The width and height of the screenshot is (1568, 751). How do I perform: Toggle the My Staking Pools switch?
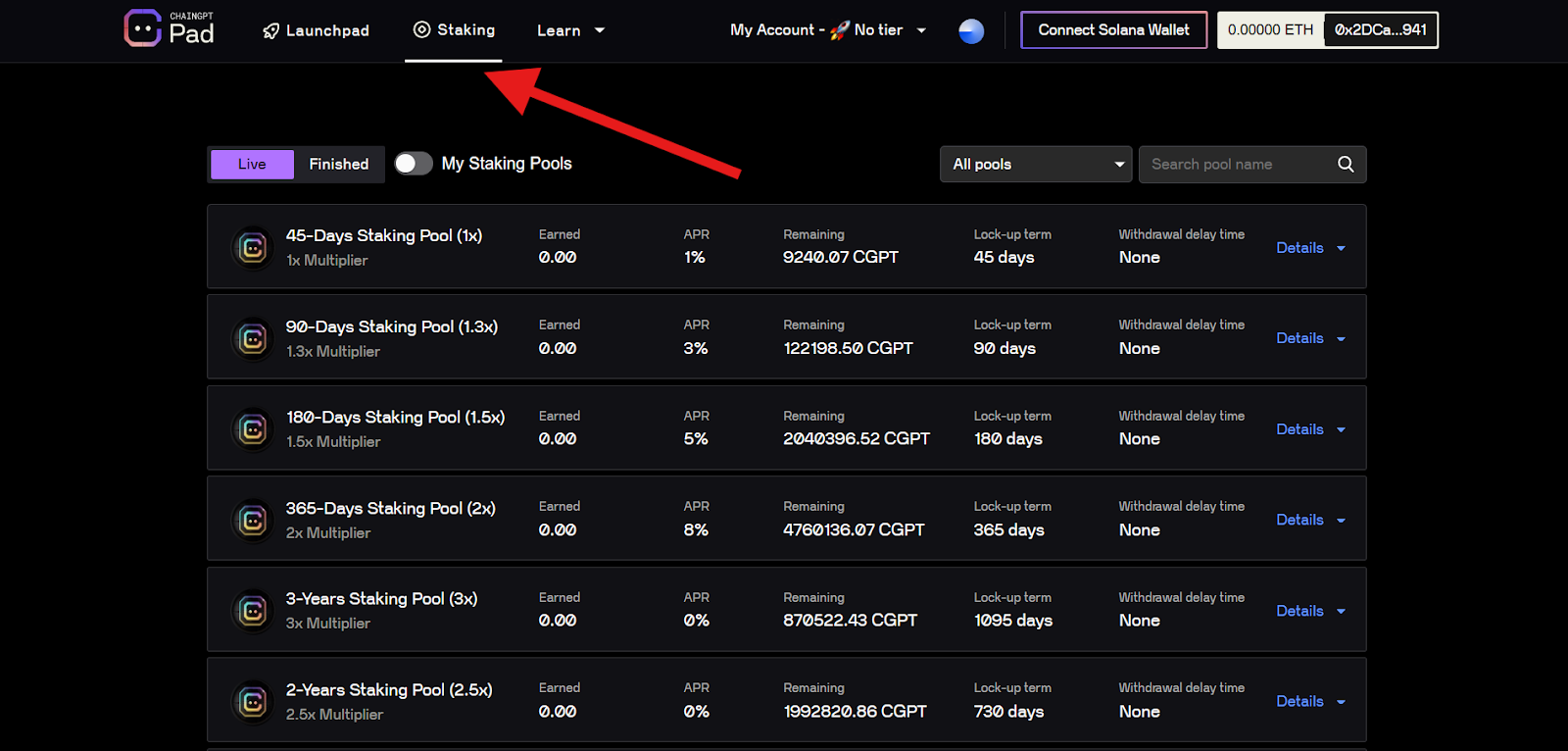[x=414, y=164]
